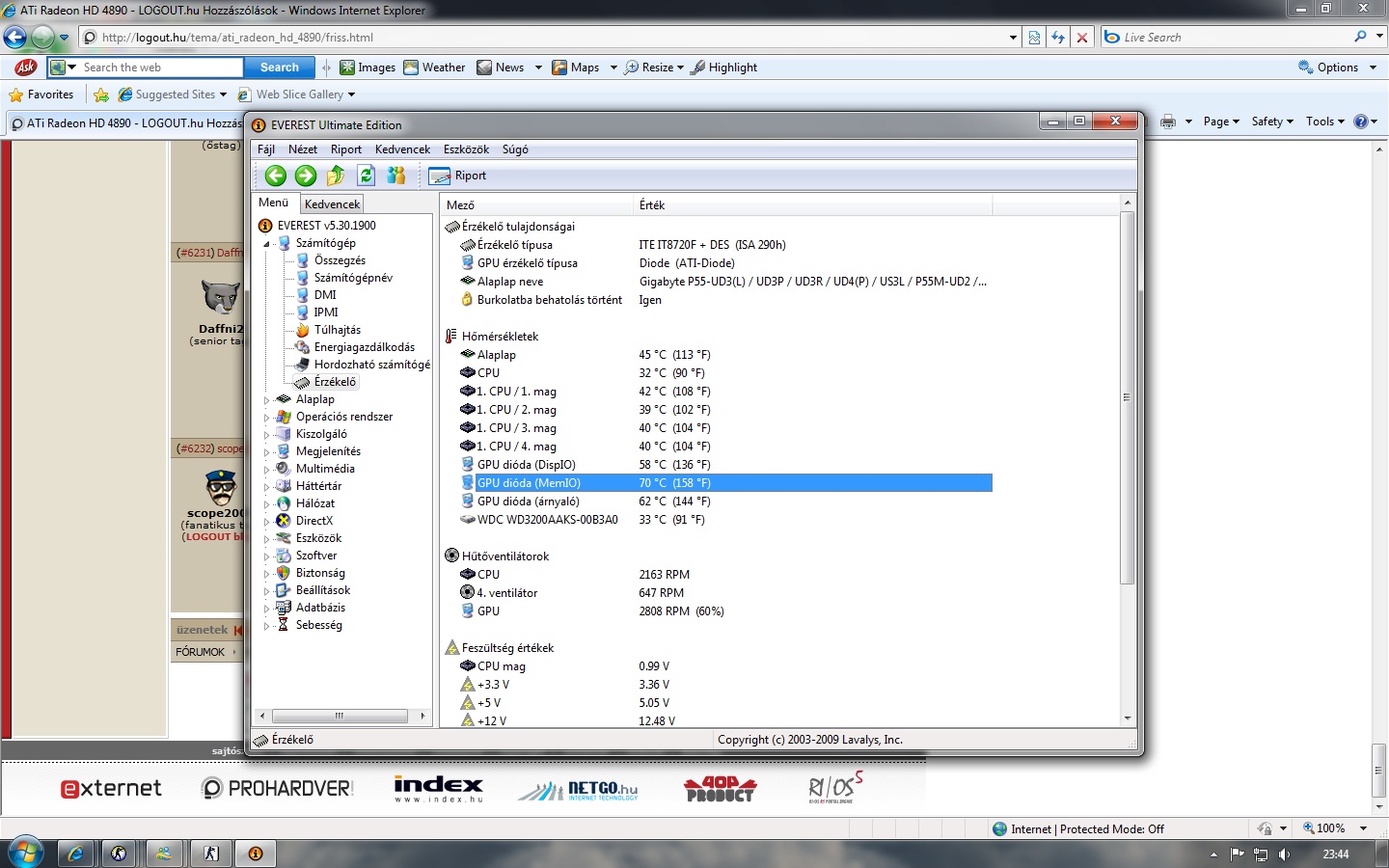Open the Riport toolbar button
The image size is (1389, 868).
pos(458,176)
